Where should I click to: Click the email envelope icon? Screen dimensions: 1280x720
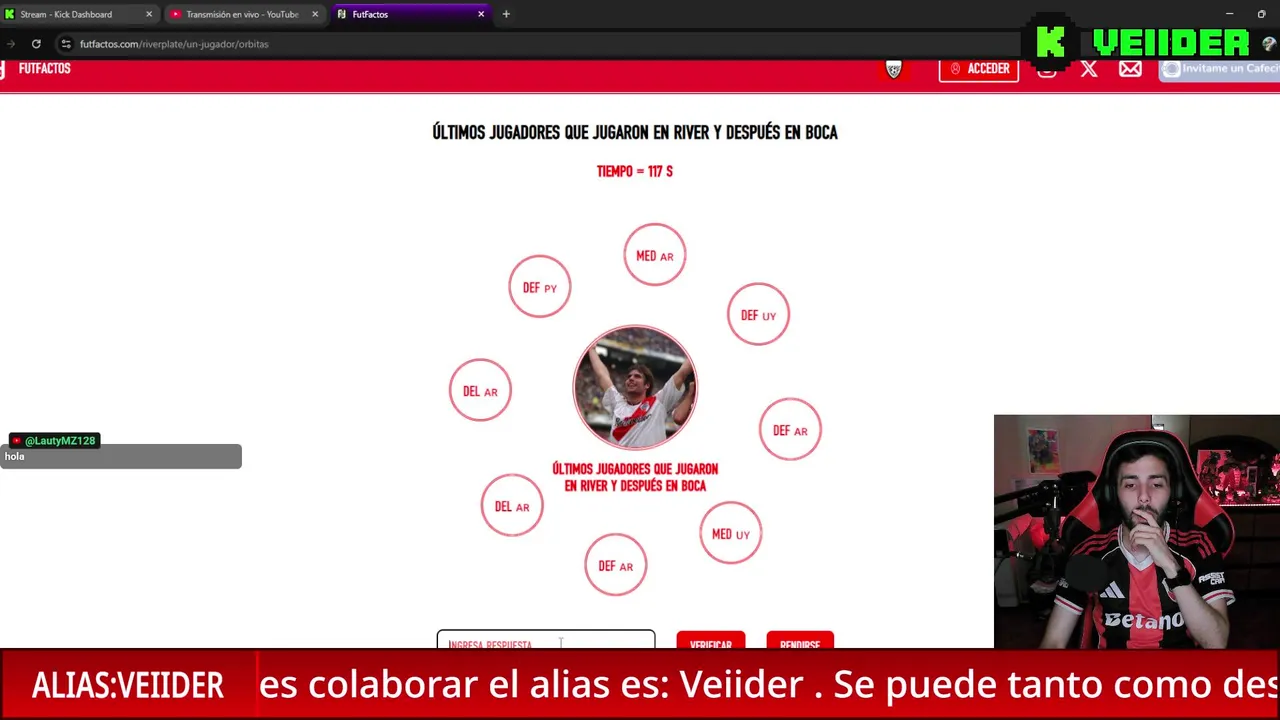1130,69
